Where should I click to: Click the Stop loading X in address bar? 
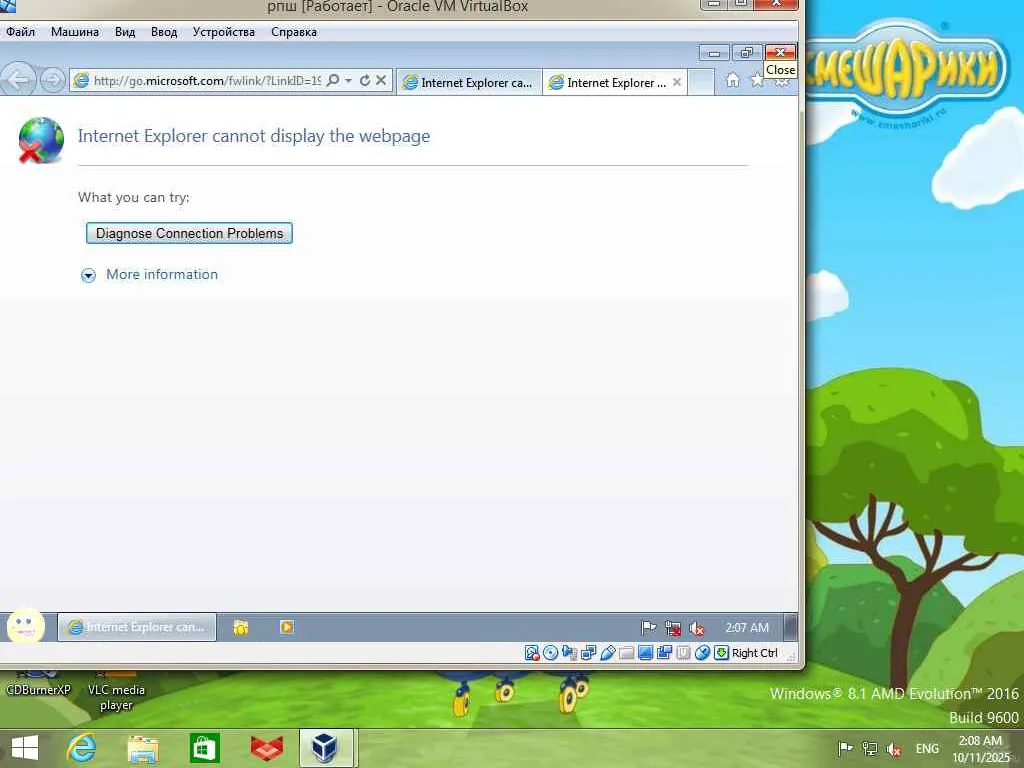[381, 80]
